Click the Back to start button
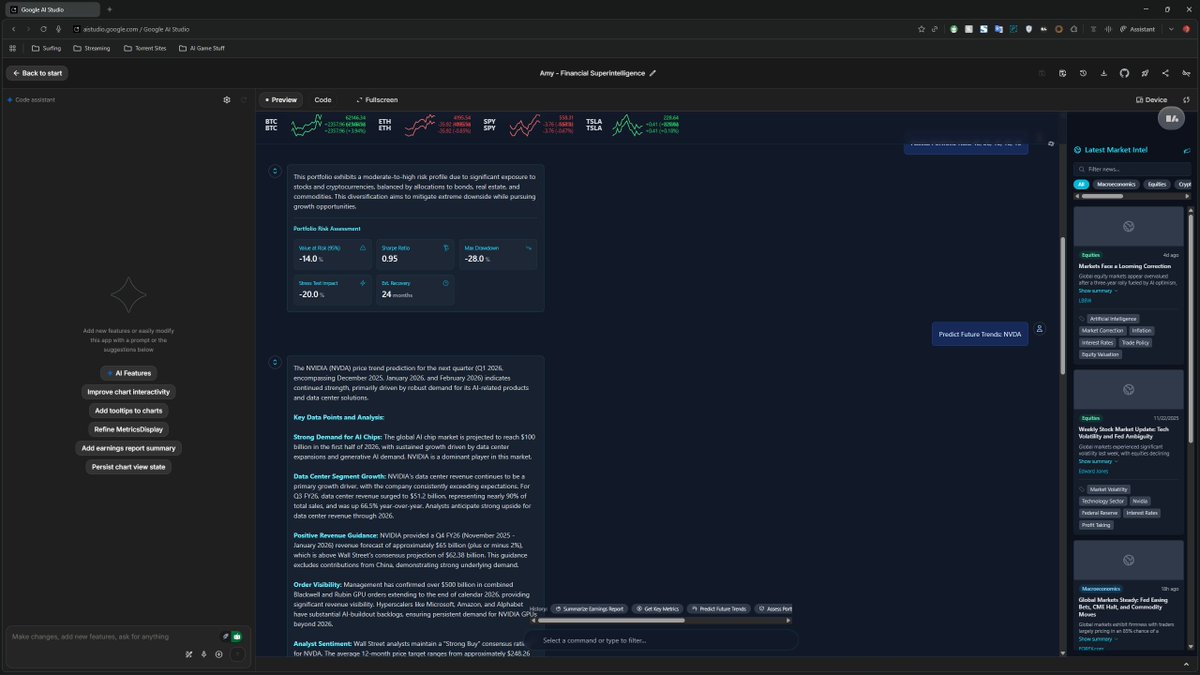Image resolution: width=1200 pixels, height=675 pixels. pyautogui.click(x=37, y=73)
